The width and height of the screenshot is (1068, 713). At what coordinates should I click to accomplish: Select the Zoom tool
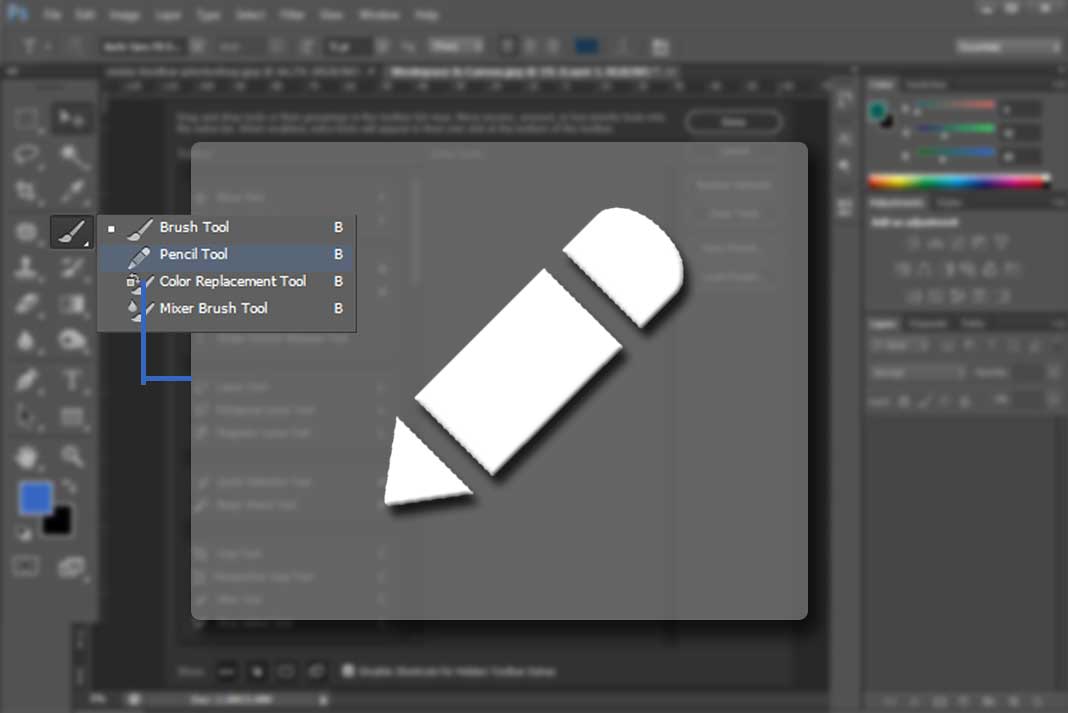point(72,456)
